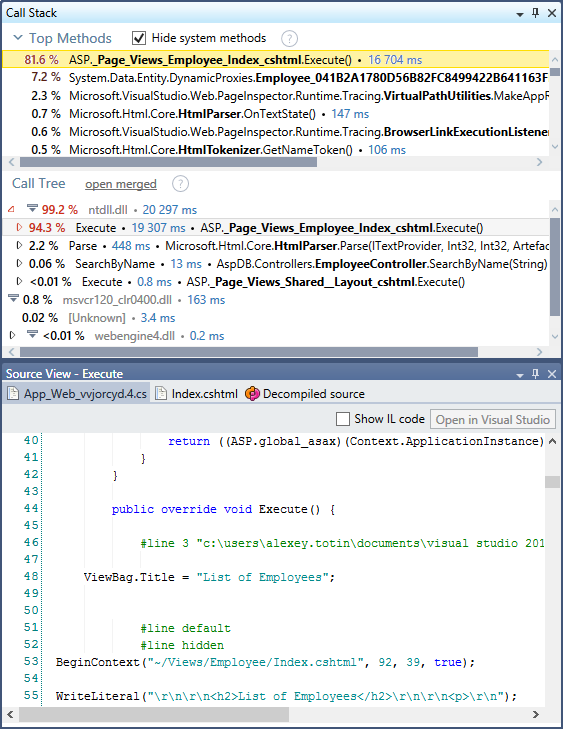563x730 pixels.
Task: Click the Index.cshtml file icon tab
Action: pyautogui.click(x=161, y=394)
